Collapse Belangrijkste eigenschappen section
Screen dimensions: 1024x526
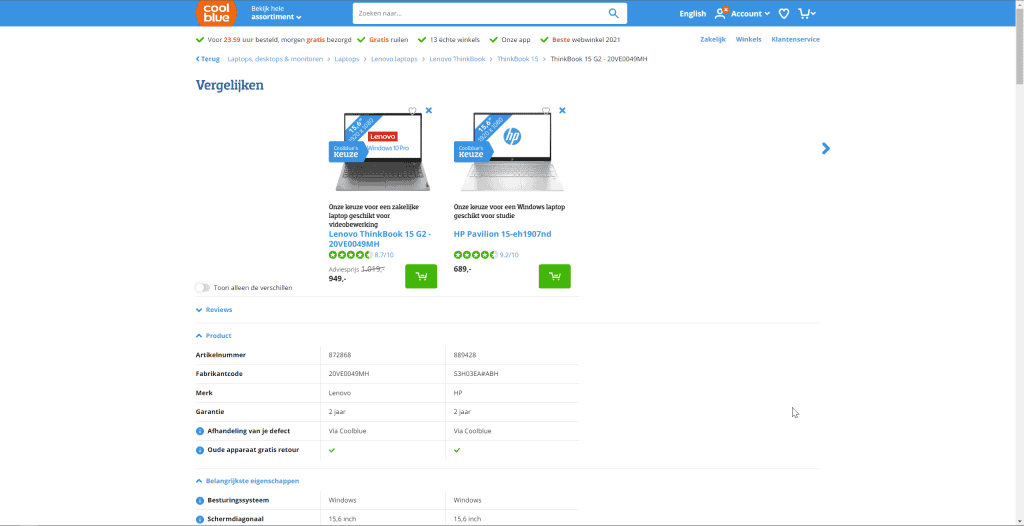[248, 481]
